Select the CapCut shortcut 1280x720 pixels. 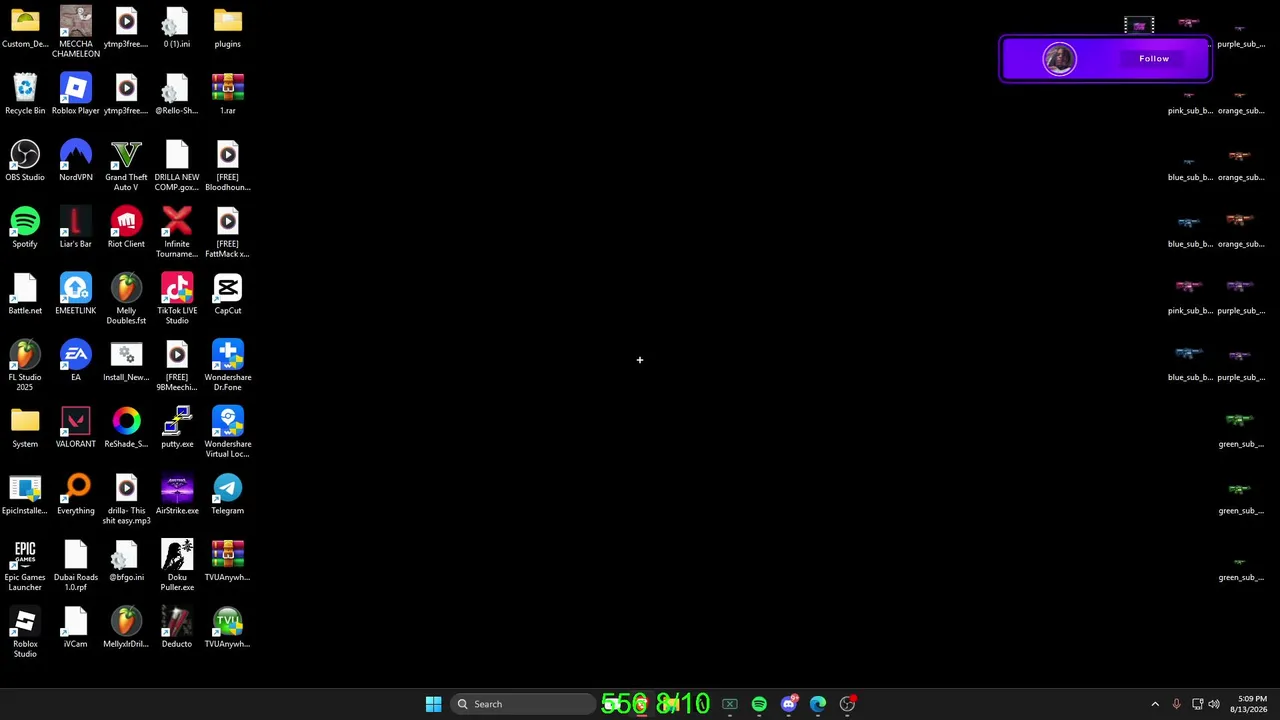coord(227,295)
